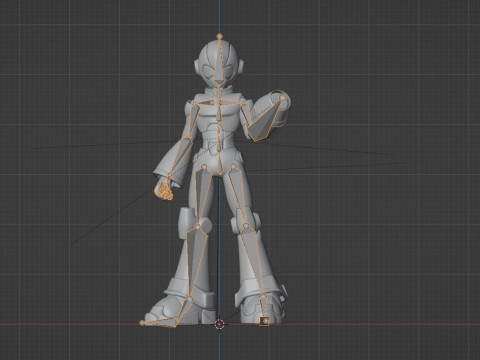Select the square toe bone on rear foot

(265, 321)
